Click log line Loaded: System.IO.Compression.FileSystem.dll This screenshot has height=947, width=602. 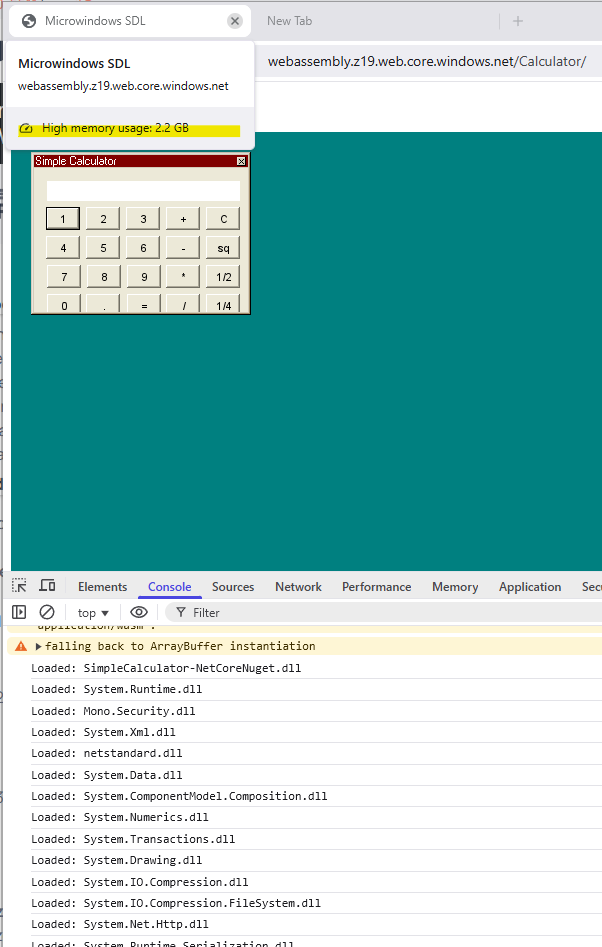coord(176,903)
